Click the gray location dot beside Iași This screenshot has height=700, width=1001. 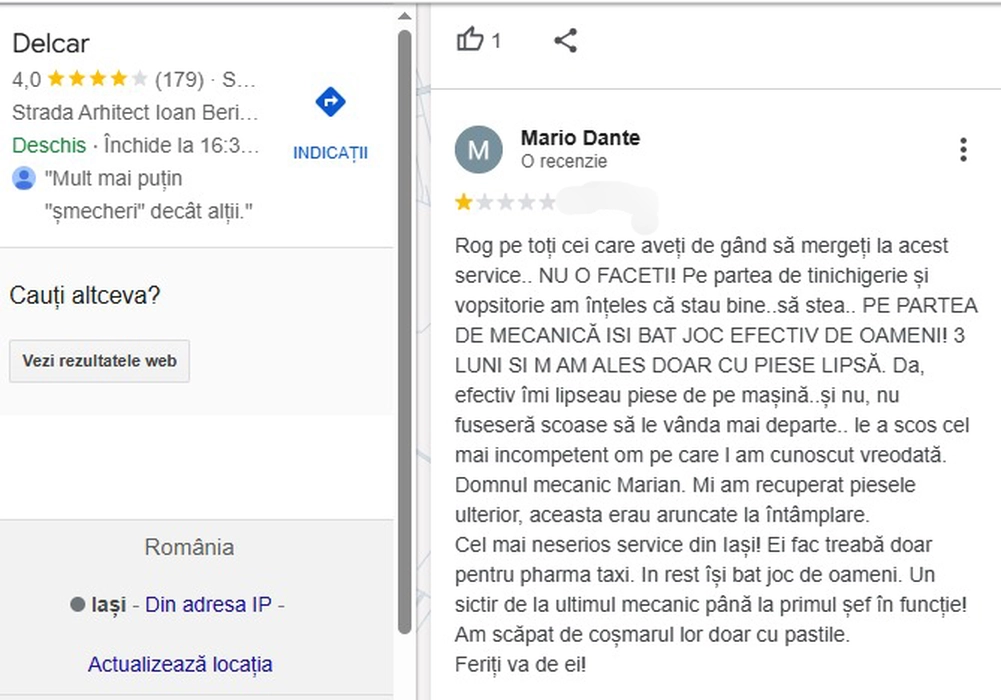click(x=77, y=605)
